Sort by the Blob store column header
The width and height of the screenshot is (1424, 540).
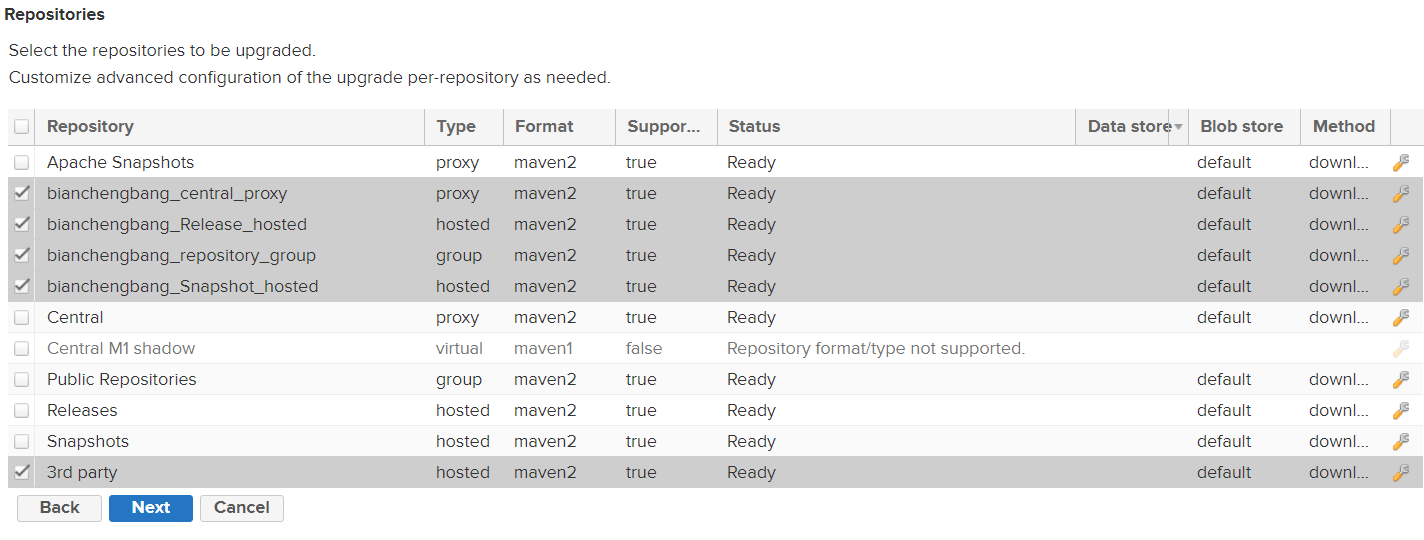[x=1241, y=126]
